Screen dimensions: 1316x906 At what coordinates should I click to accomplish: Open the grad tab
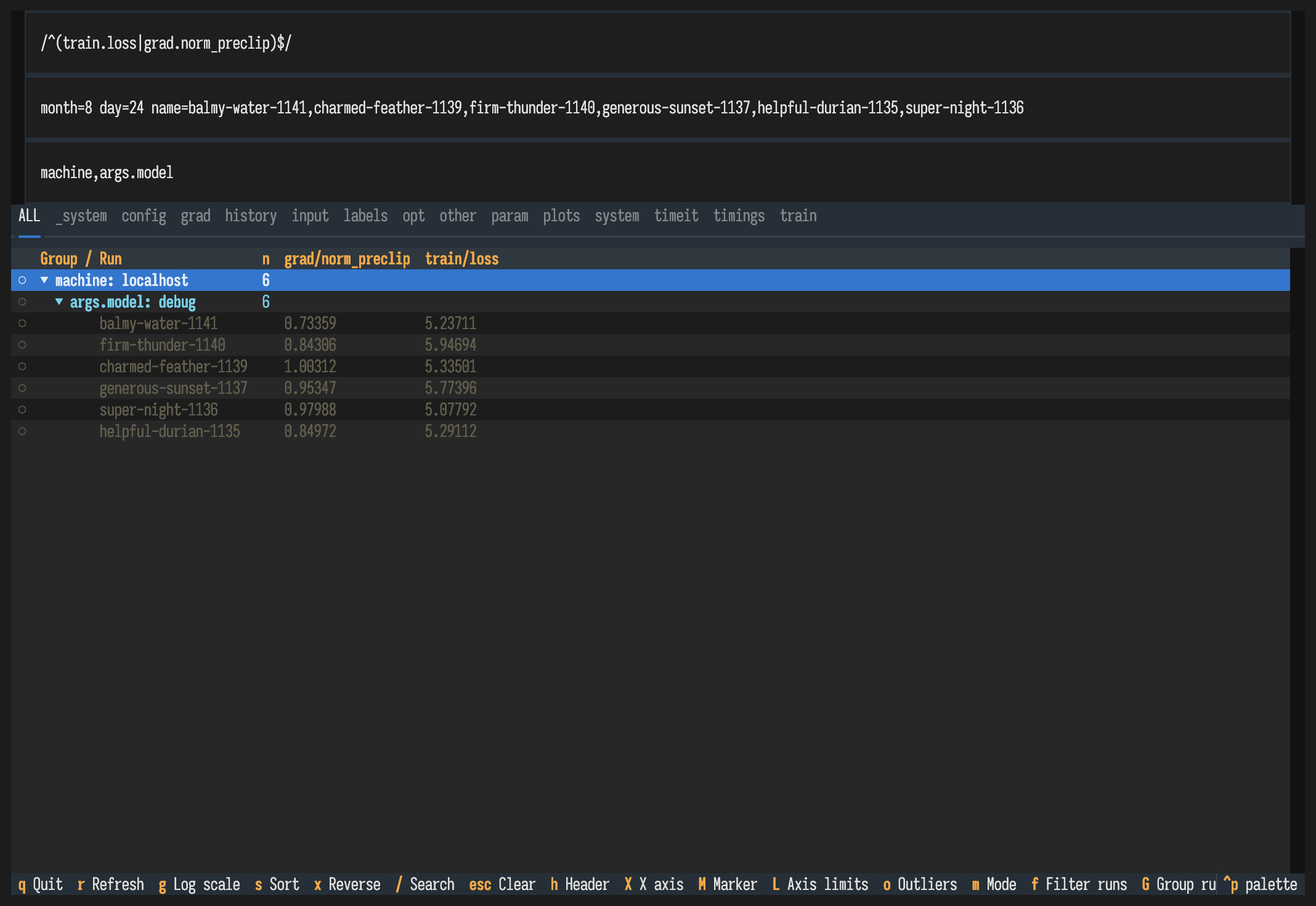coord(195,216)
